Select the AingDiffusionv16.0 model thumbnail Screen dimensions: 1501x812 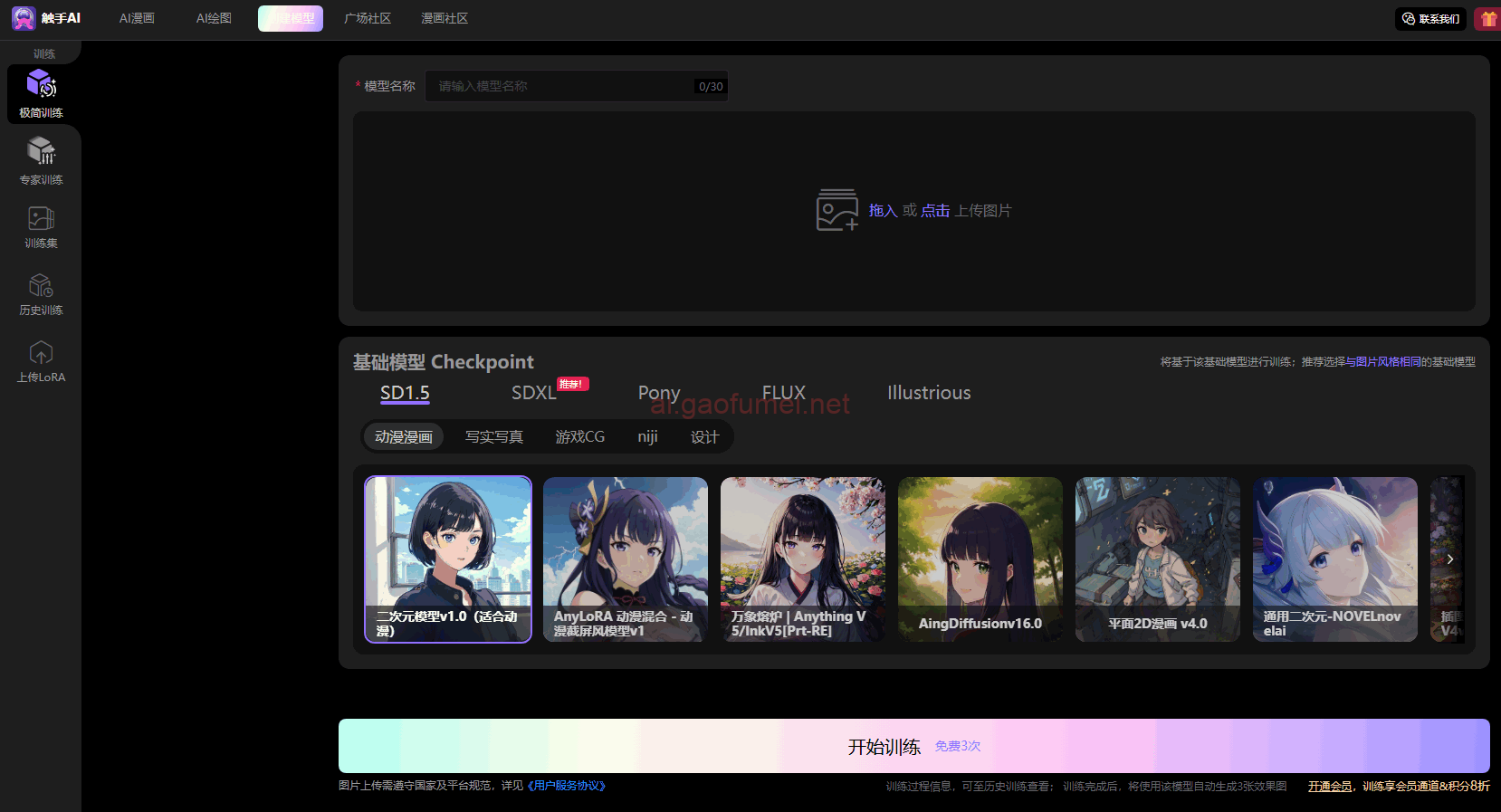(x=980, y=559)
